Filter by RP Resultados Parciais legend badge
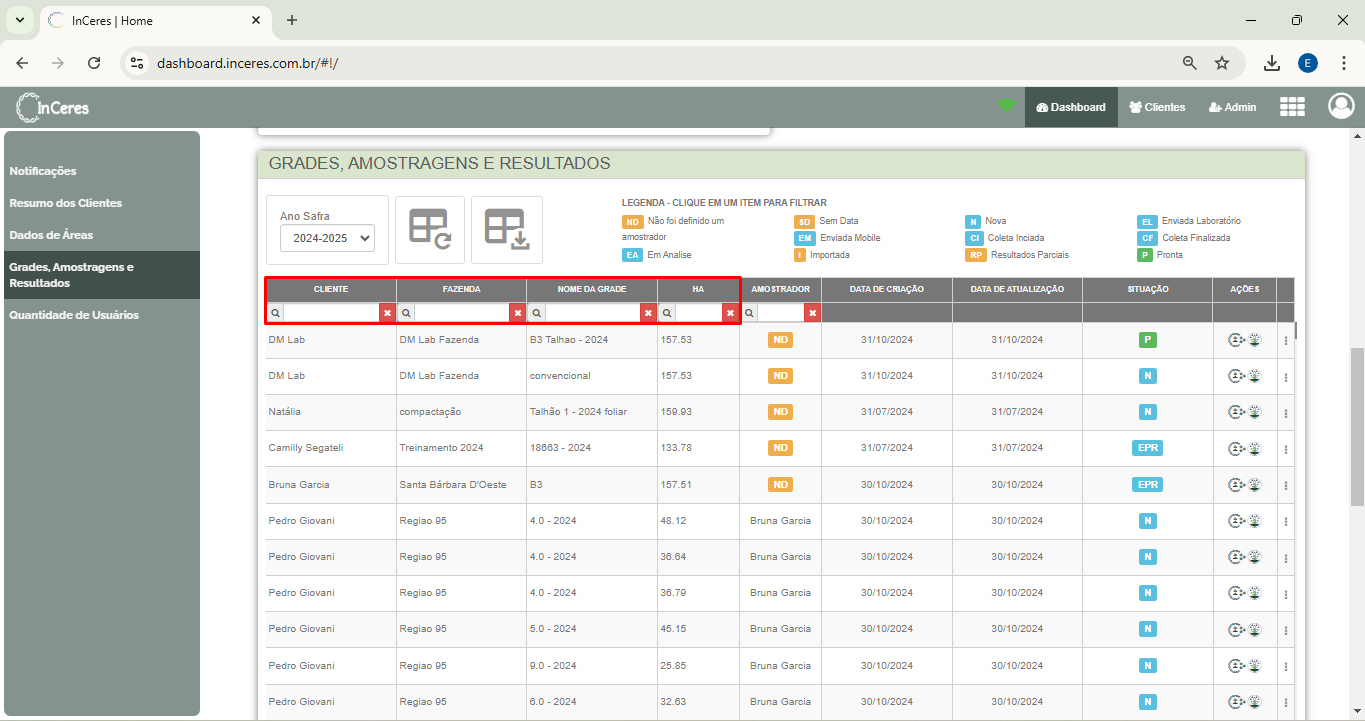Viewport: 1365px width, 721px height. coord(976,255)
